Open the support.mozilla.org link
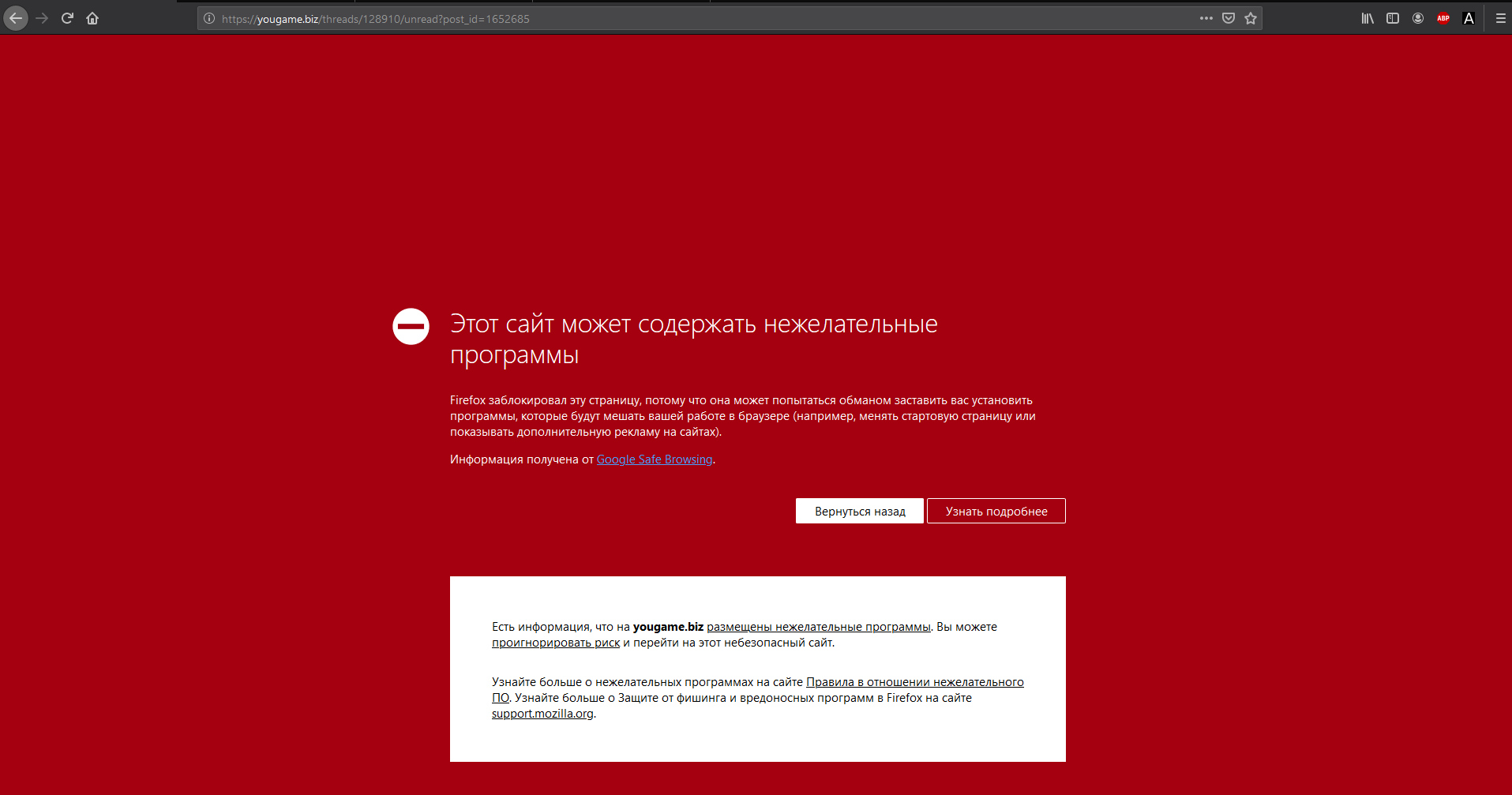The width and height of the screenshot is (1512, 795). (542, 714)
